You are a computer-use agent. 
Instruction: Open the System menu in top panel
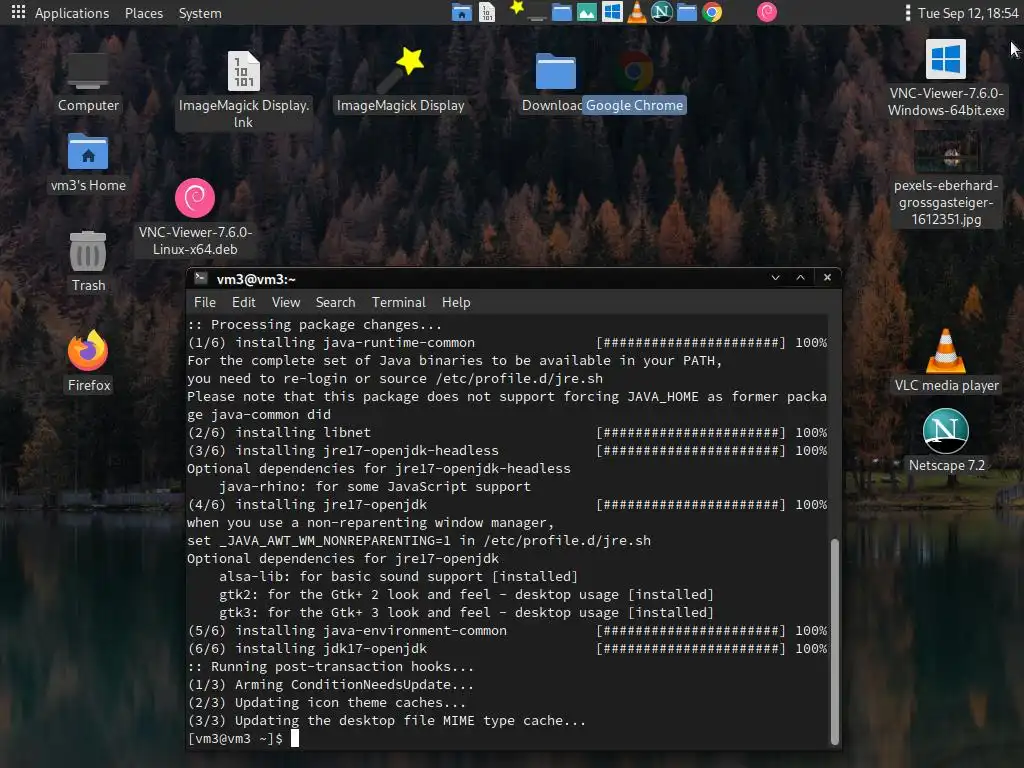click(x=200, y=13)
